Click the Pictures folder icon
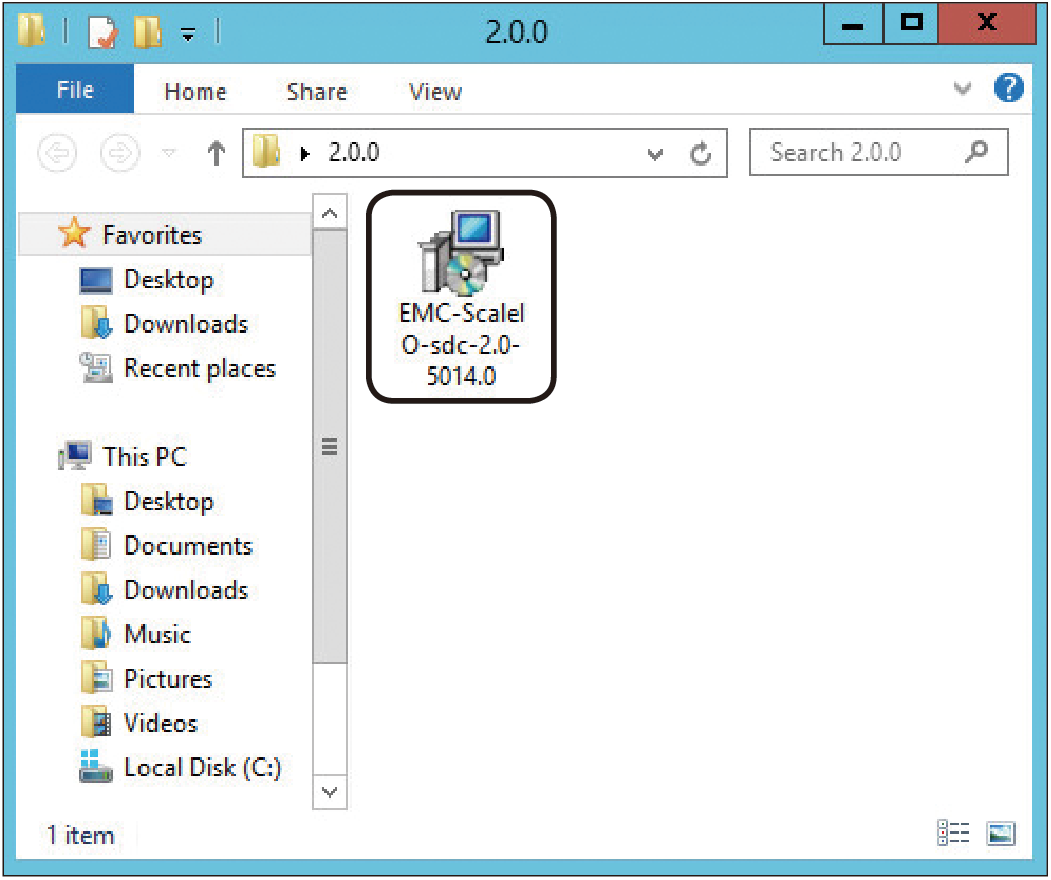1051x880 pixels. pos(96,678)
